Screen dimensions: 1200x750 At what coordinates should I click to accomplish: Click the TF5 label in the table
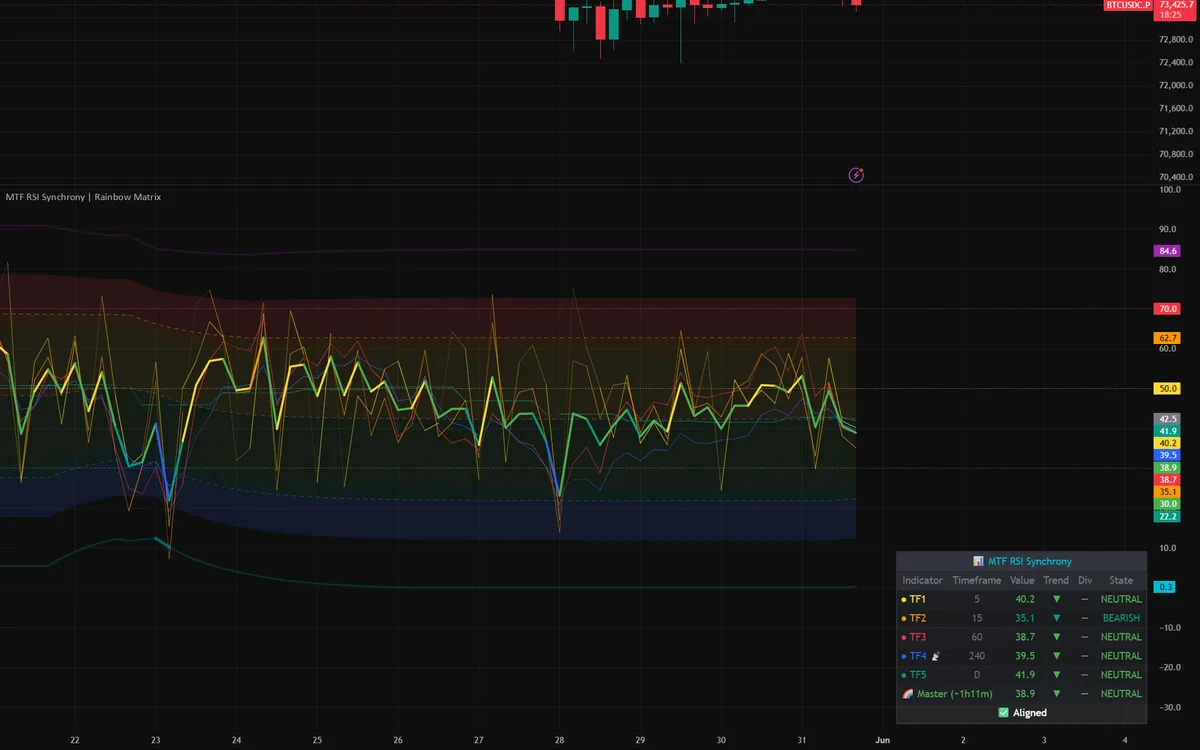pyautogui.click(x=918, y=675)
